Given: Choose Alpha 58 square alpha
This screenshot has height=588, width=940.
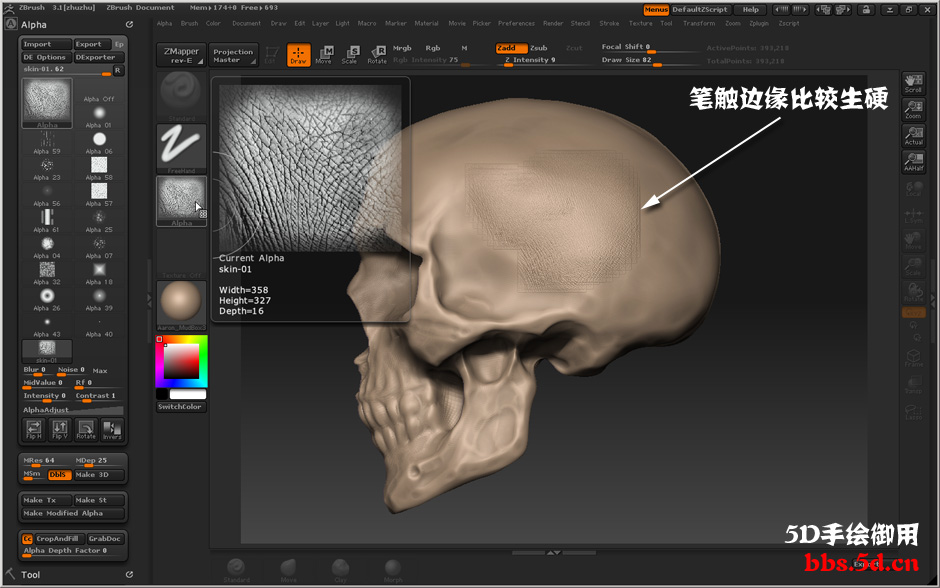Looking at the screenshot, I should 99,168.
